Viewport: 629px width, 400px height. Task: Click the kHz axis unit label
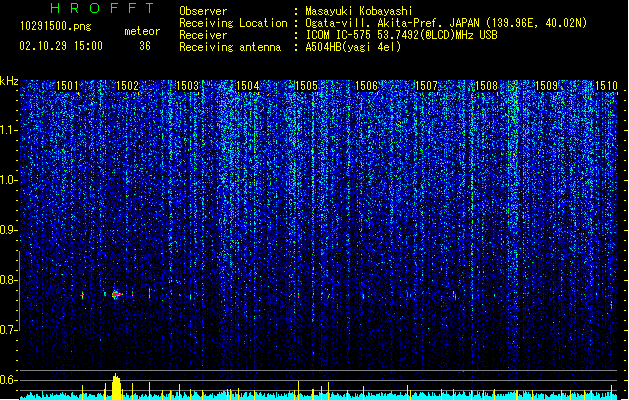9,81
